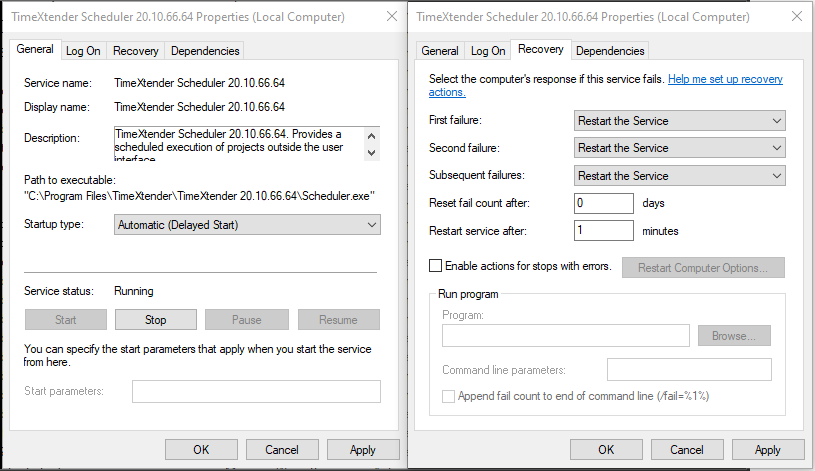
Task: Click Restart service after minutes field
Action: (604, 230)
